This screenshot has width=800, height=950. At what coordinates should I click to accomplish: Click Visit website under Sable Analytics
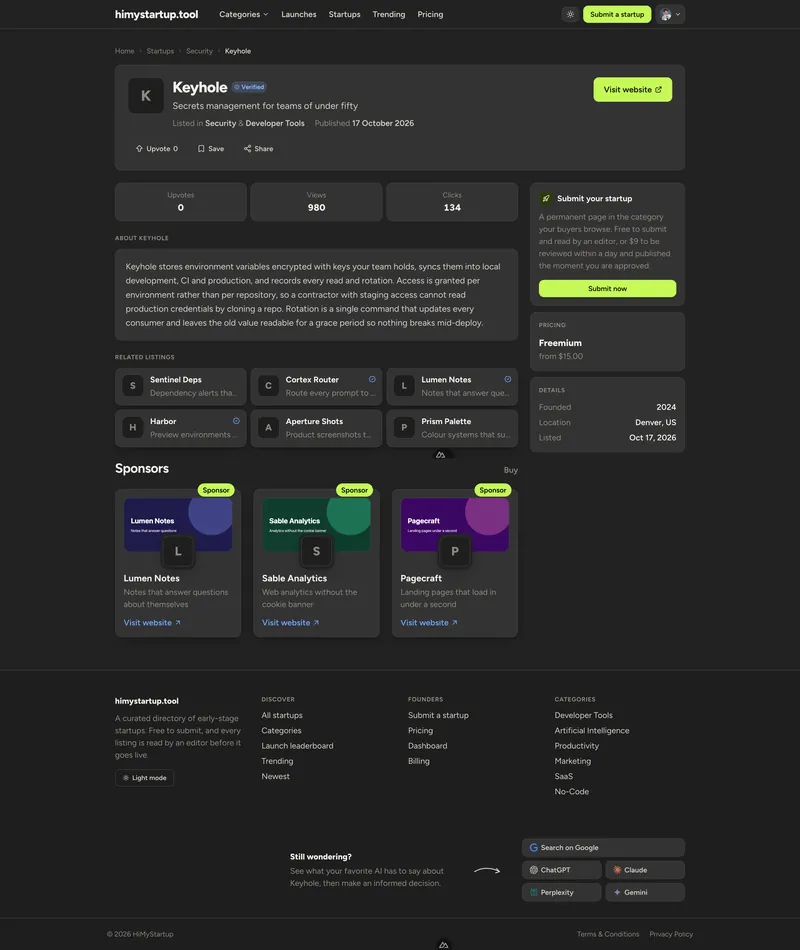[290, 623]
